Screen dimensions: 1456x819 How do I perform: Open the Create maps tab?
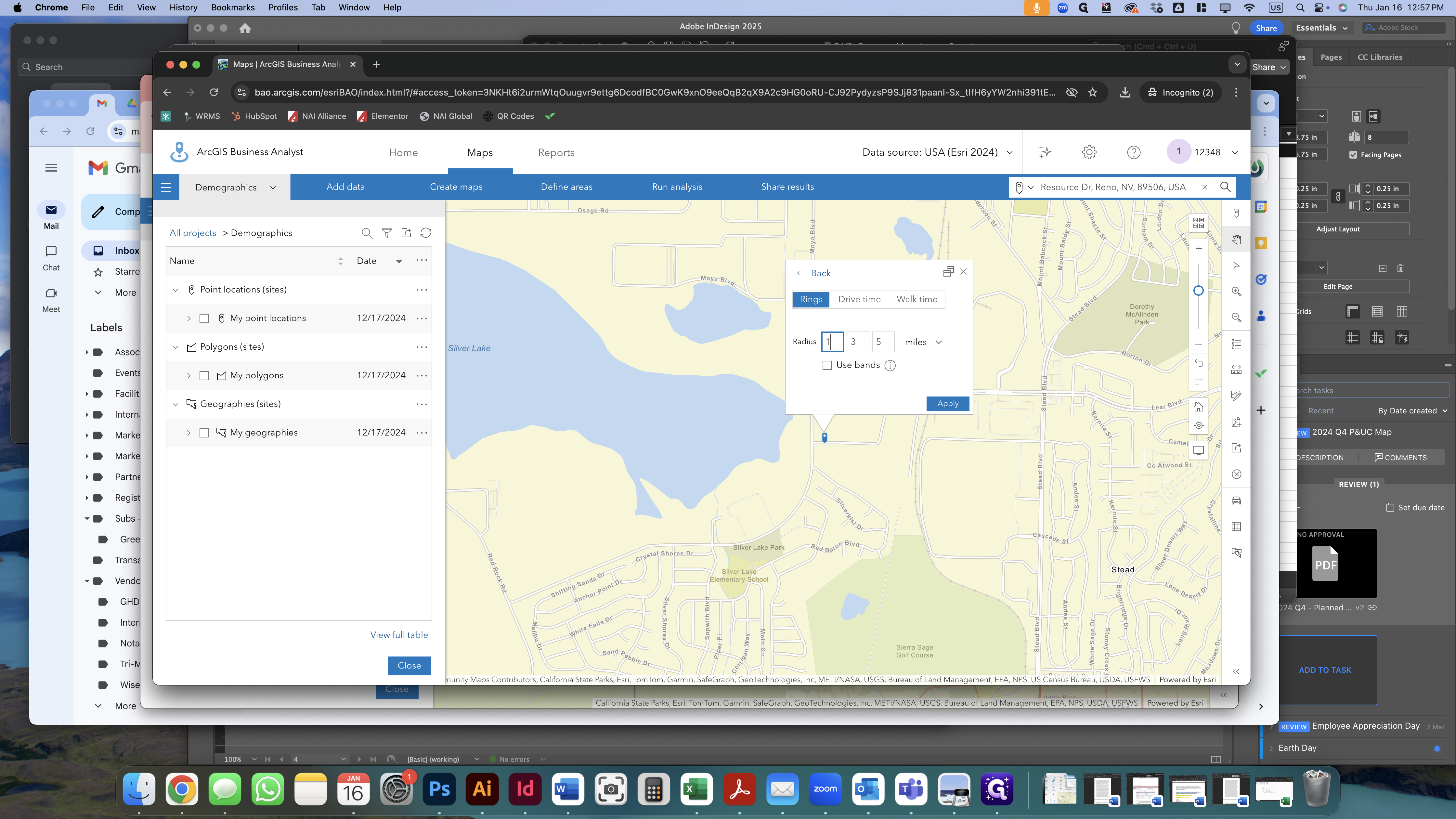[x=456, y=187]
